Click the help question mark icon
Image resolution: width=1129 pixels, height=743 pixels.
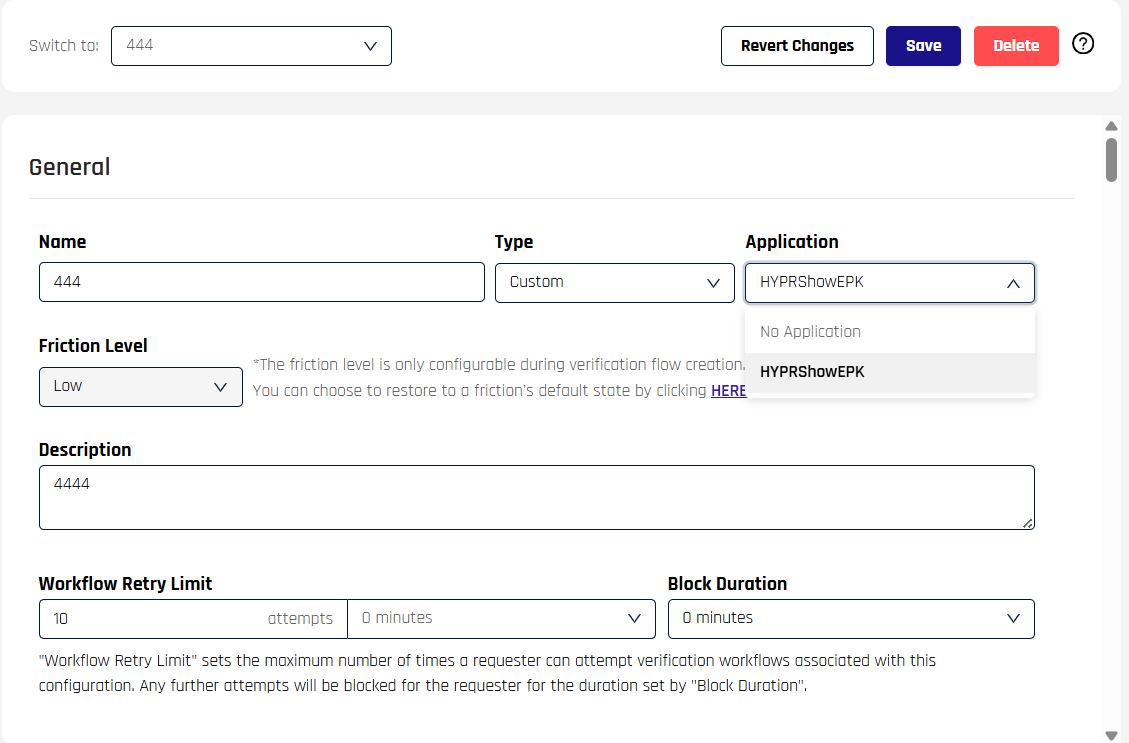click(1083, 44)
